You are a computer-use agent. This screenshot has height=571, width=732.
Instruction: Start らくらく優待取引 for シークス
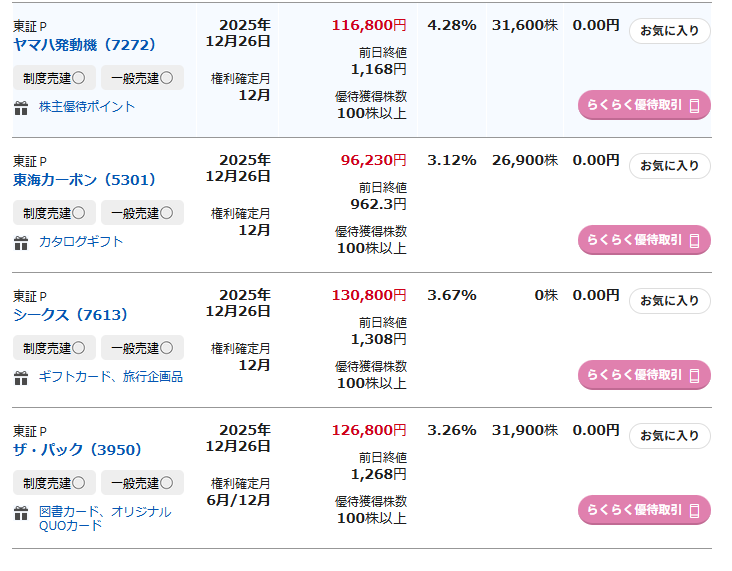pyautogui.click(x=644, y=375)
